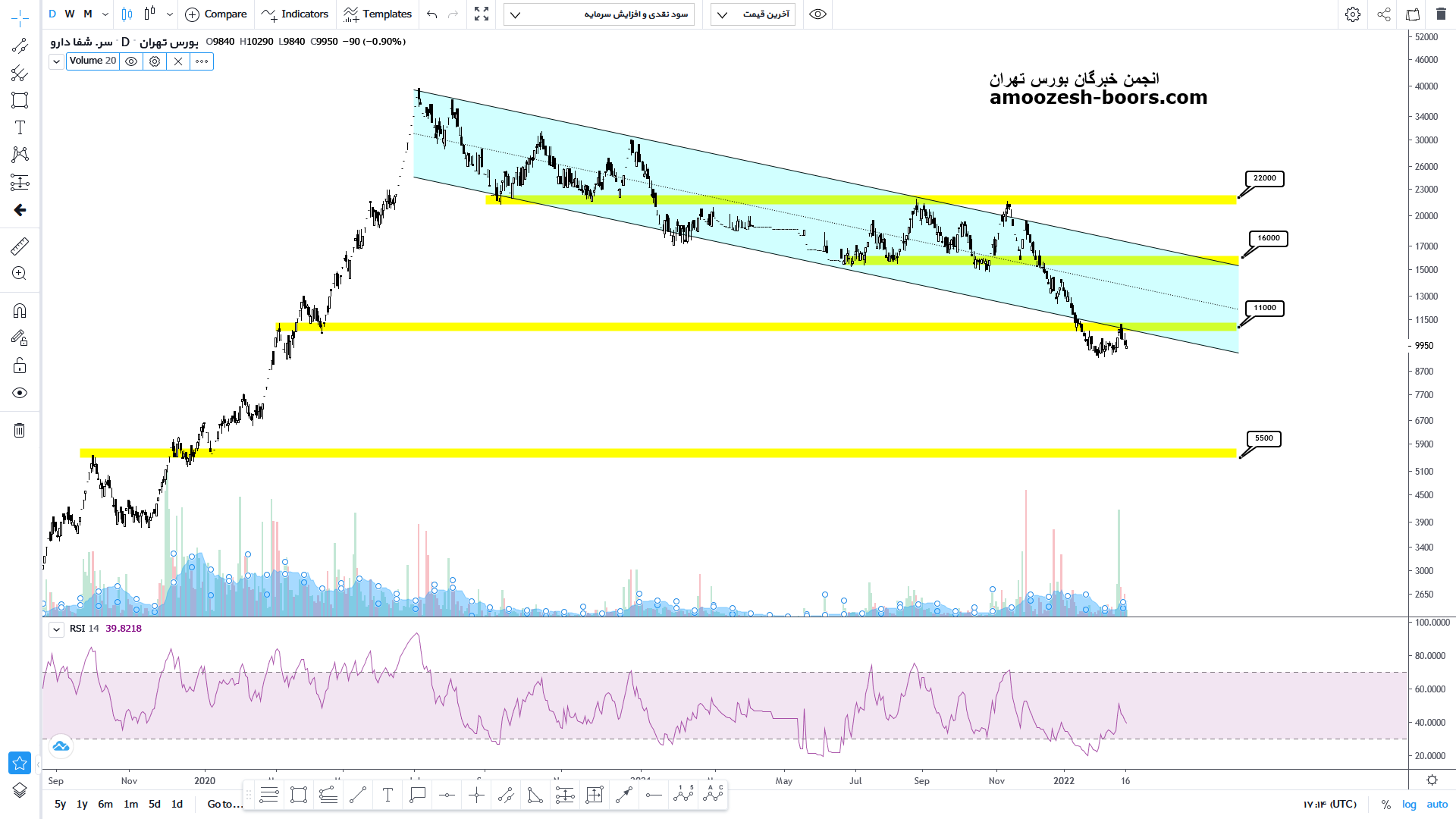1456x819 pixels.
Task: Toggle auto scale at bottom right
Action: pos(1437,804)
